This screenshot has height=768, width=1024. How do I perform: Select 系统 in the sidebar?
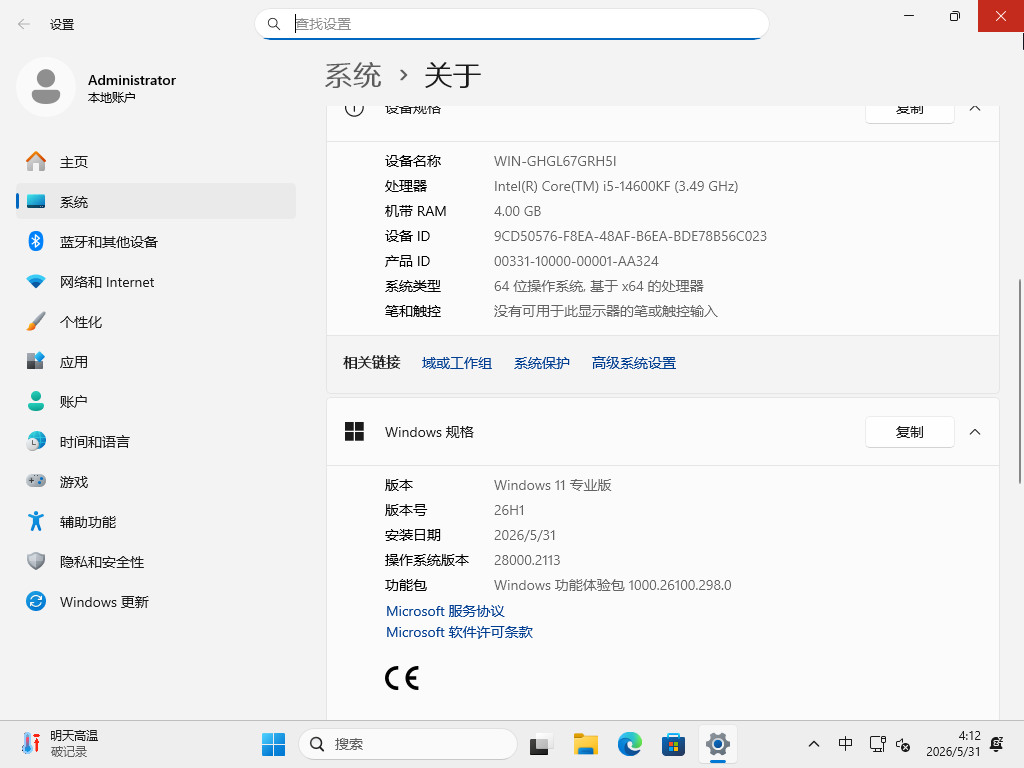tap(155, 202)
